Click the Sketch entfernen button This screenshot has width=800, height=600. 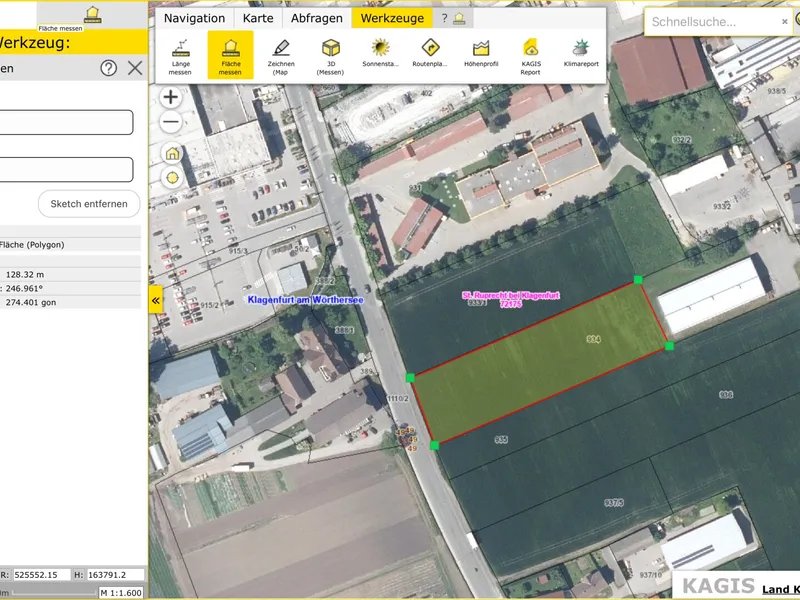[89, 204]
